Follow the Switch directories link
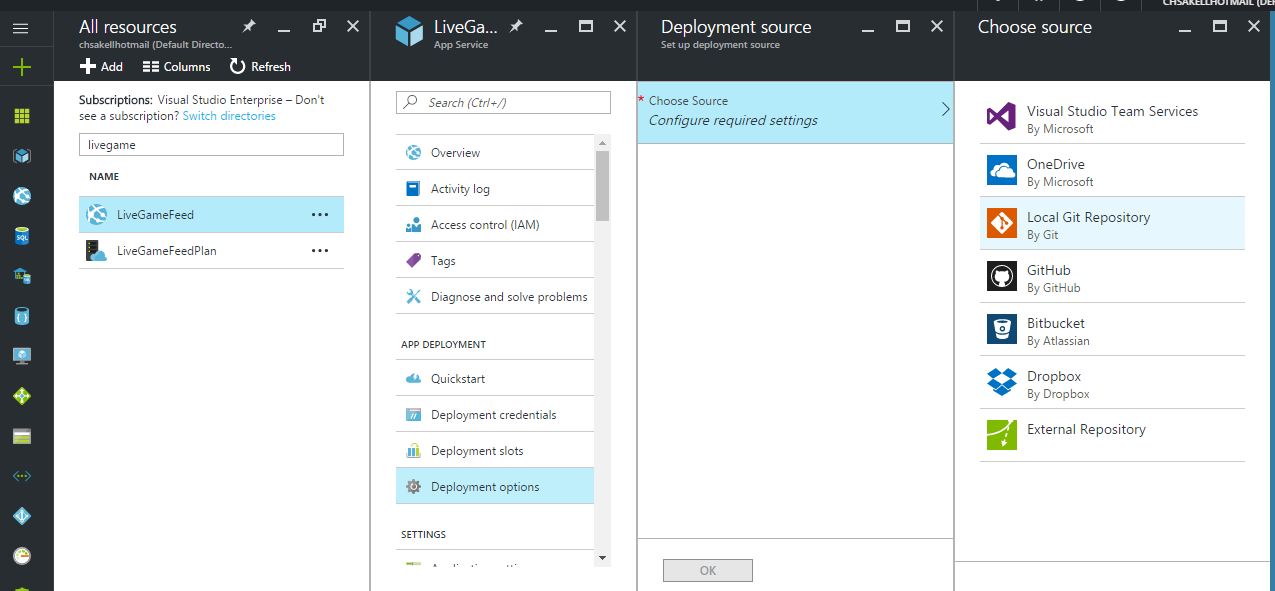The height and width of the screenshot is (591, 1275). (x=229, y=116)
